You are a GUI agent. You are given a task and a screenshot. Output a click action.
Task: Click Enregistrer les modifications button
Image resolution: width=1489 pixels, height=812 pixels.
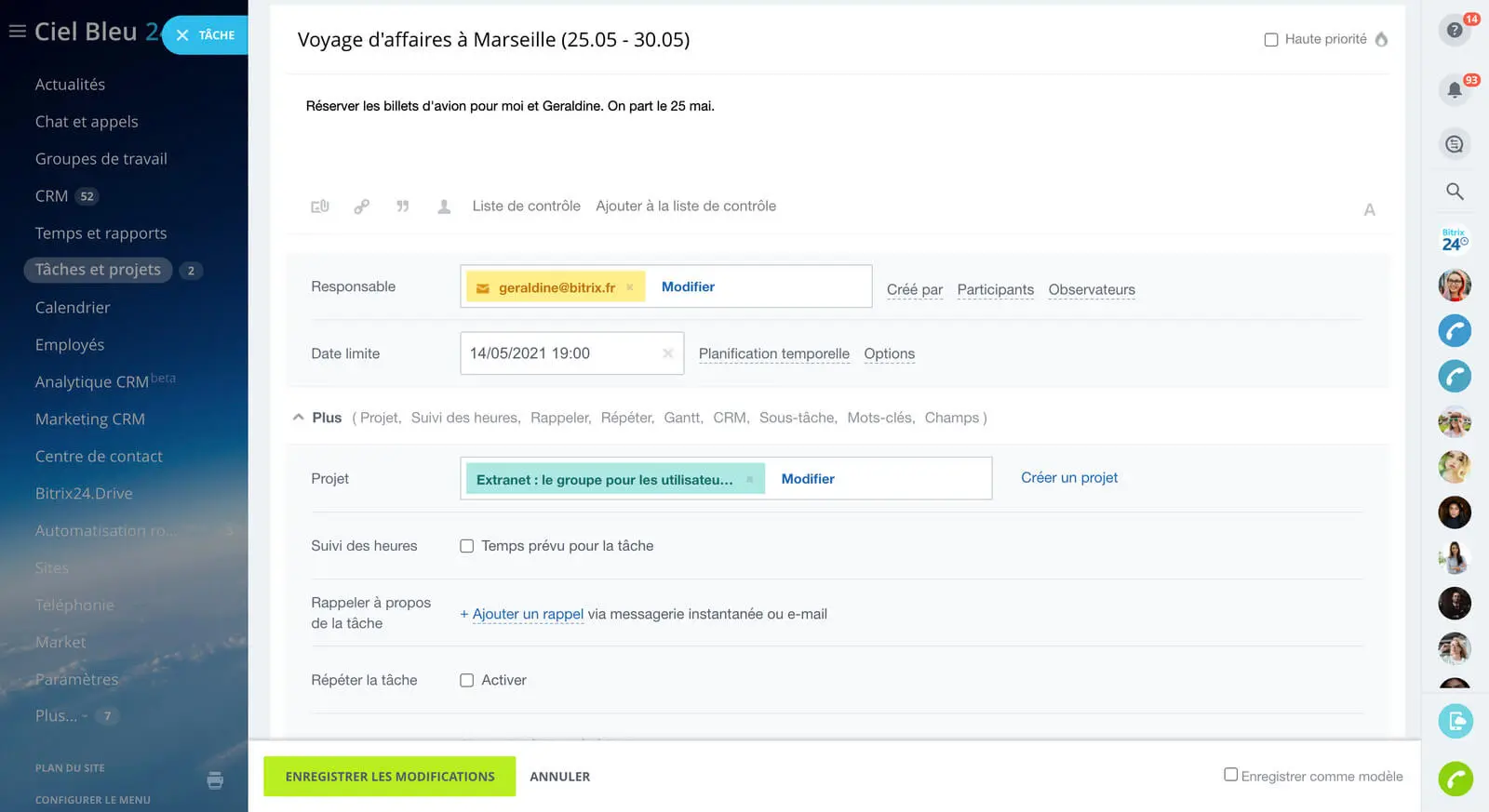(389, 777)
